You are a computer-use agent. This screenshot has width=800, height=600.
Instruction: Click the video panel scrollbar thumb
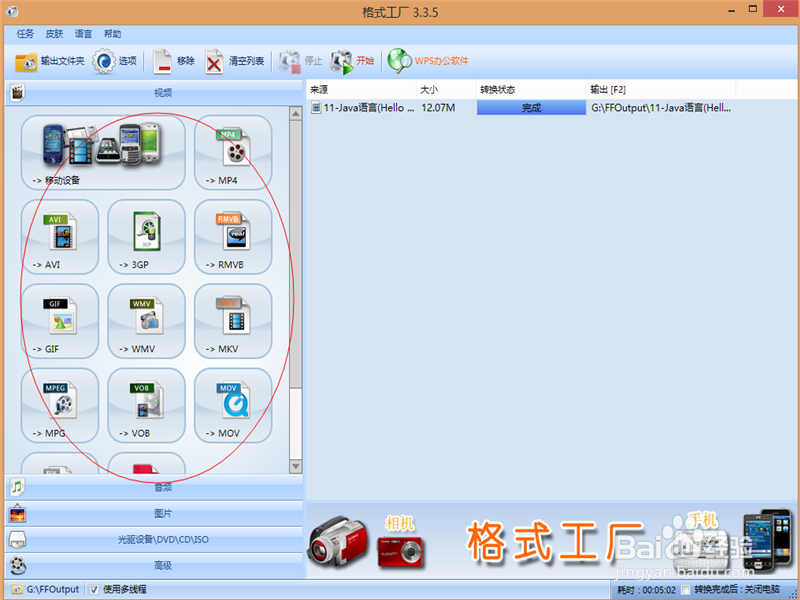(x=295, y=254)
